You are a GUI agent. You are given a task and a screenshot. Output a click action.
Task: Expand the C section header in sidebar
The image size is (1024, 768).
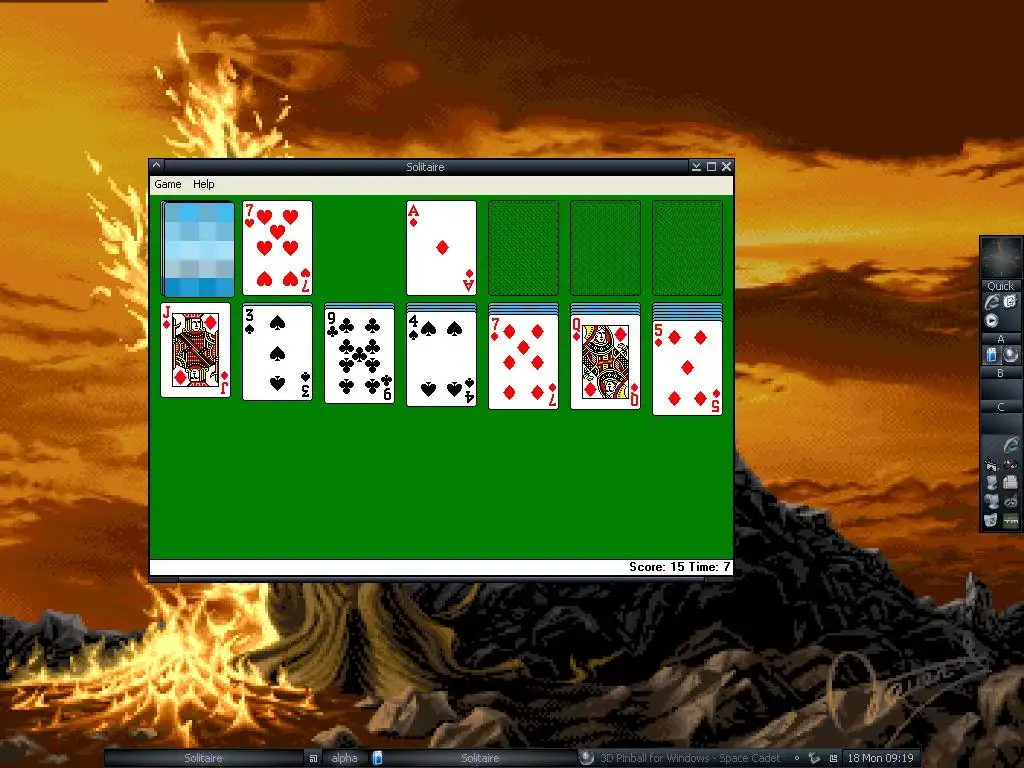click(1000, 407)
